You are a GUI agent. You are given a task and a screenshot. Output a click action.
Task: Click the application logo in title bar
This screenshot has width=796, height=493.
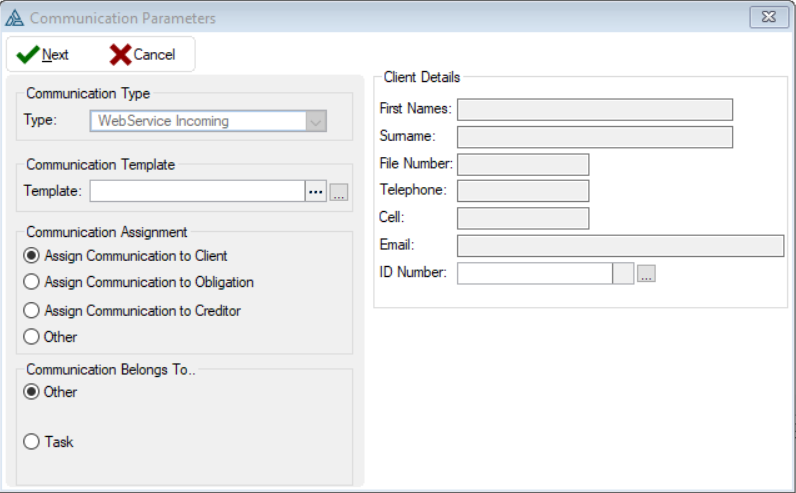(x=15, y=18)
